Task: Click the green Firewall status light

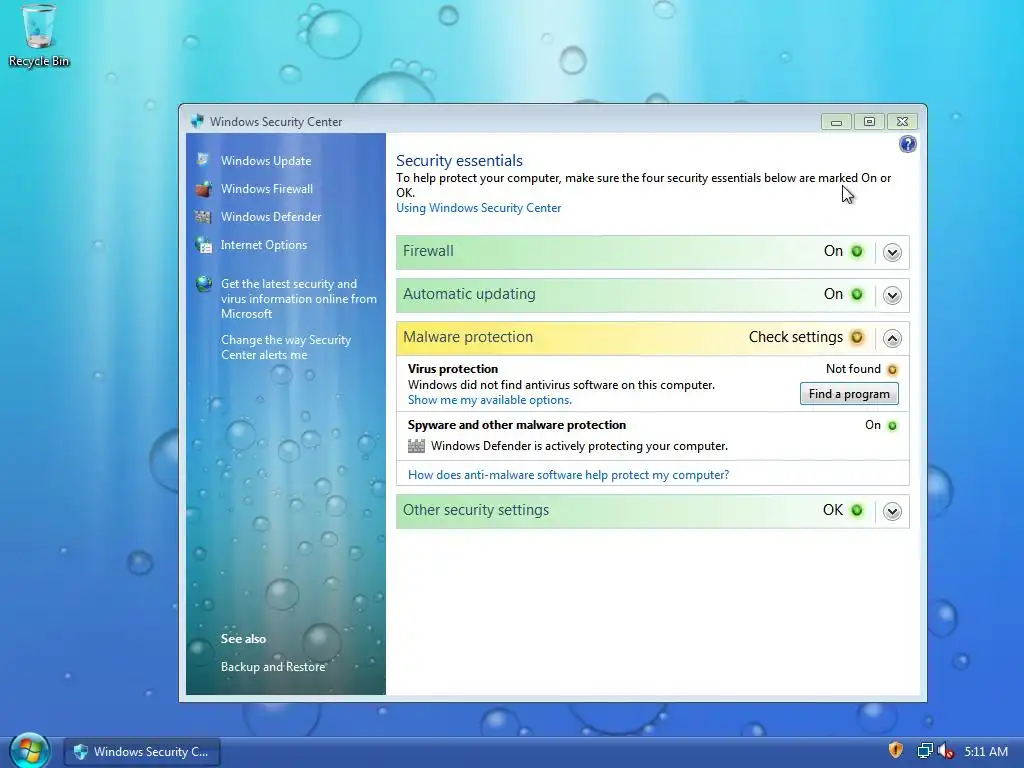Action: [857, 251]
